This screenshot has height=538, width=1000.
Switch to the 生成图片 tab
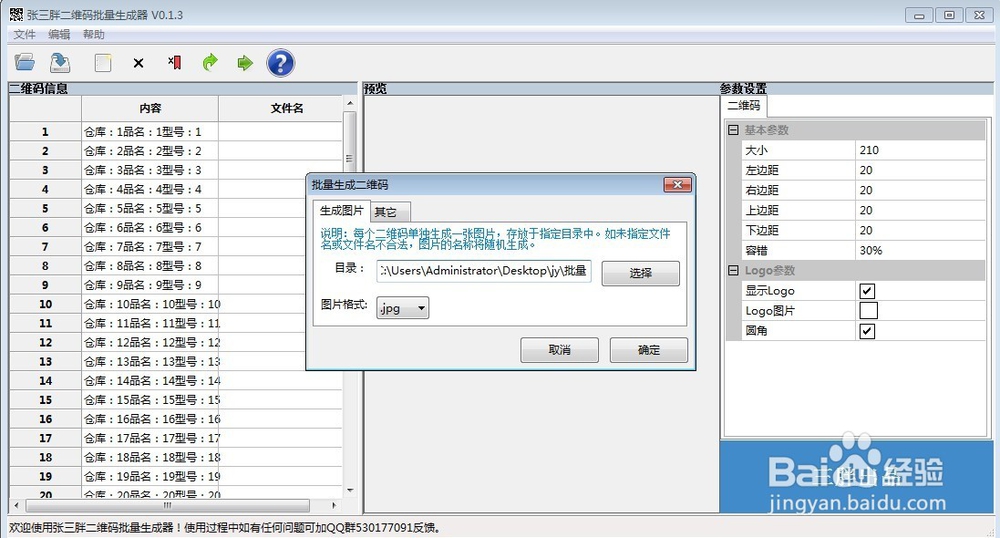[x=341, y=210]
